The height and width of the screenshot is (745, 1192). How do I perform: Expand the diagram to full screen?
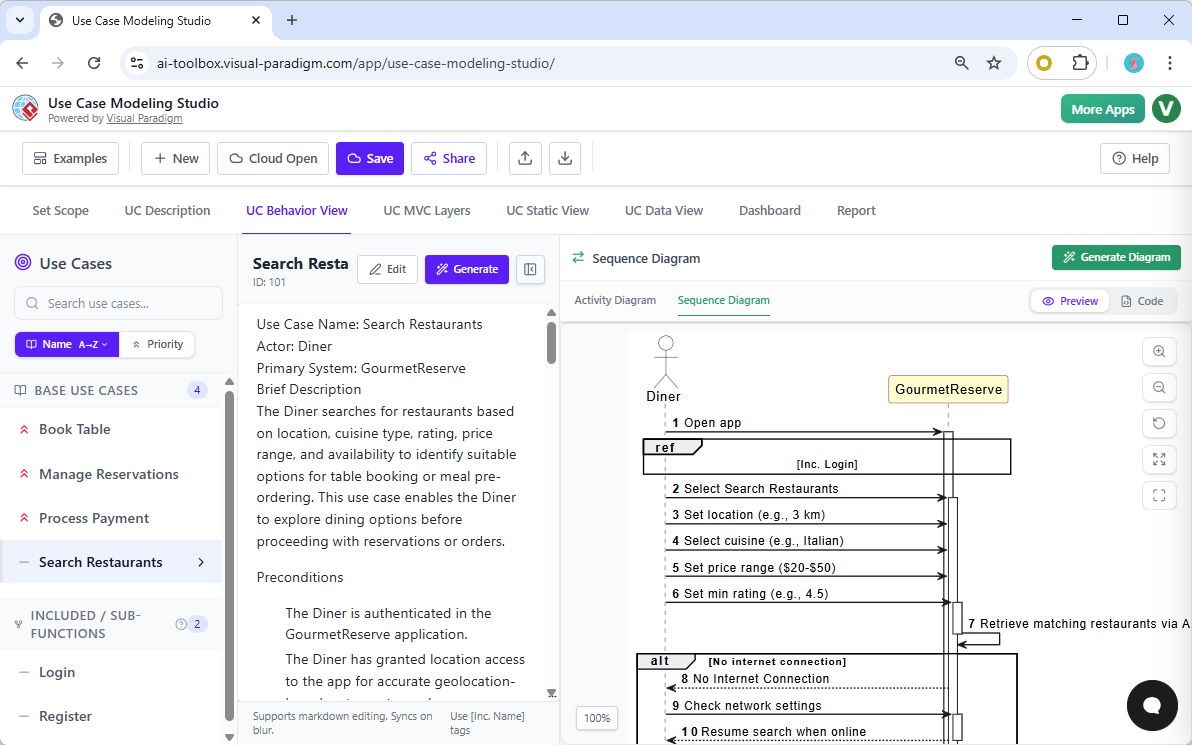(1159, 459)
